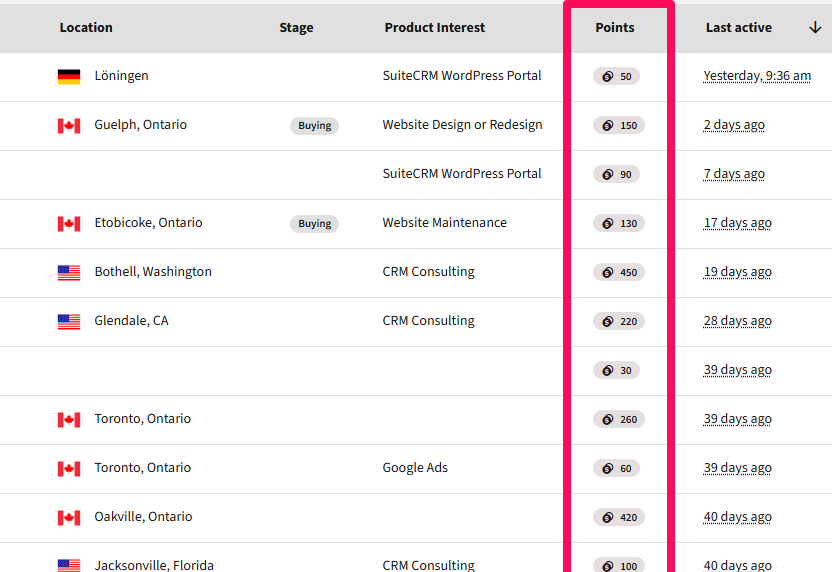Image resolution: width=832 pixels, height=572 pixels.
Task: Click the Buying tag in Guelph row
Action: 314,126
